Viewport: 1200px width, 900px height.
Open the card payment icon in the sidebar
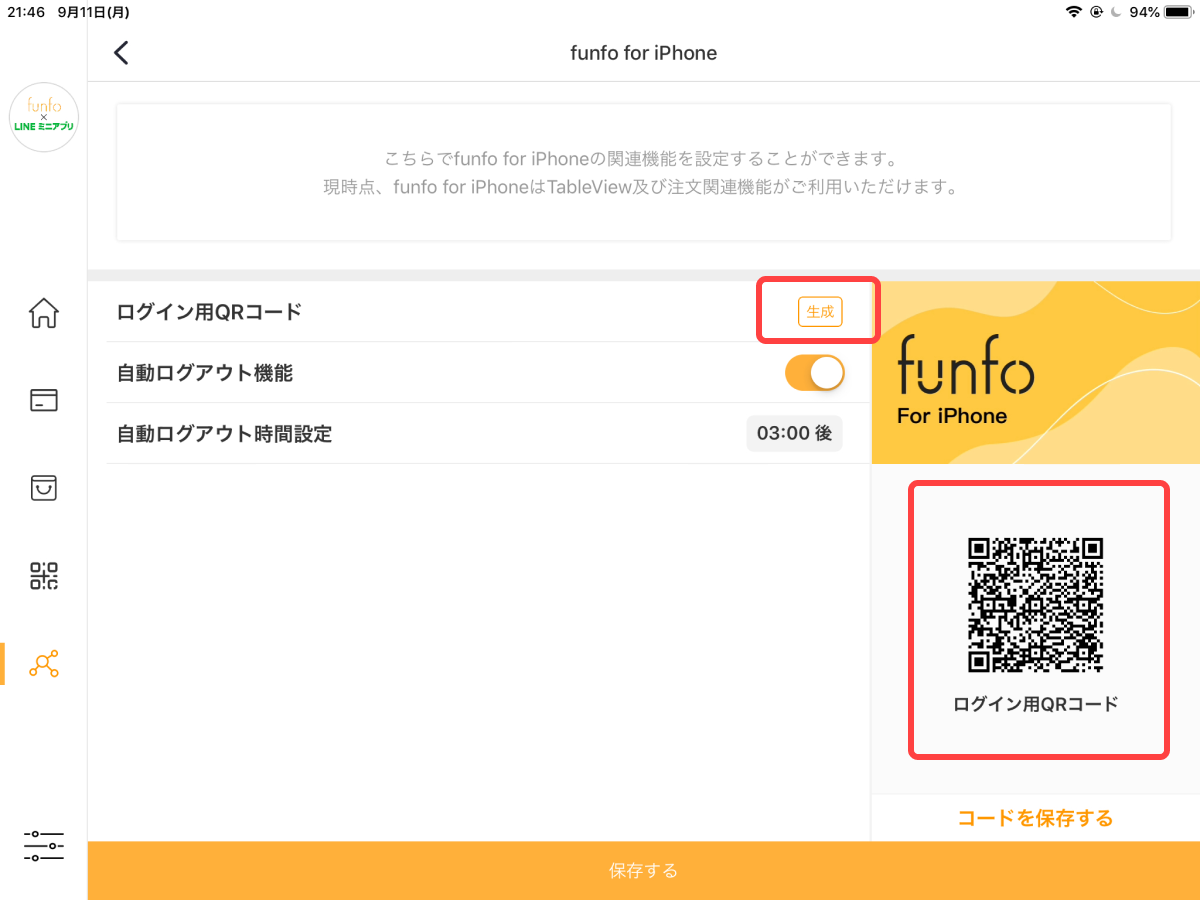click(44, 400)
